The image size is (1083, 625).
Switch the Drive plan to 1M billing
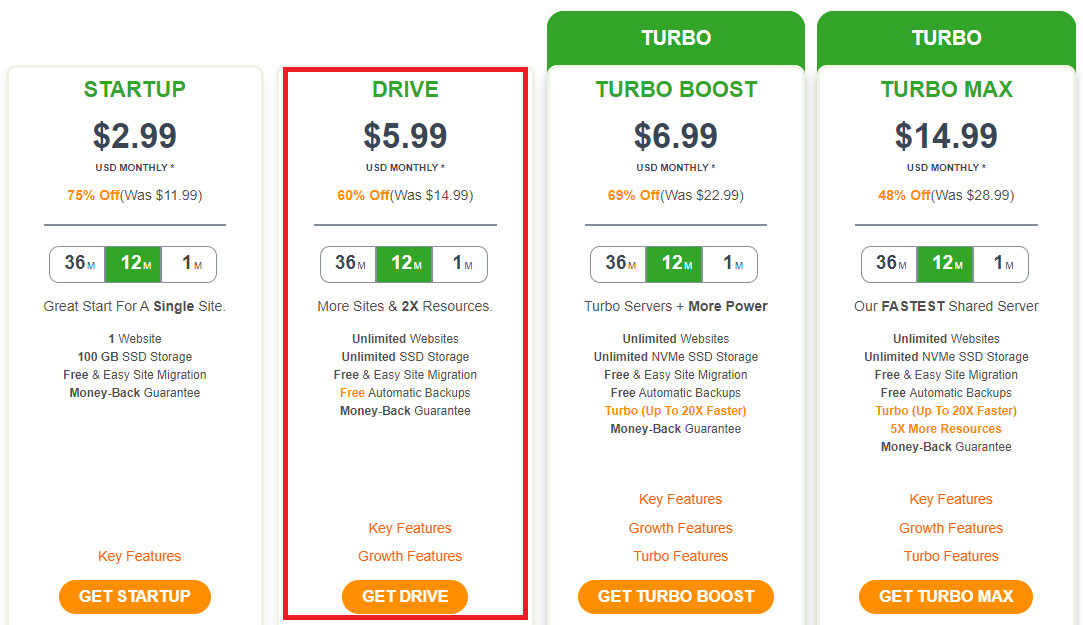pyautogui.click(x=460, y=264)
